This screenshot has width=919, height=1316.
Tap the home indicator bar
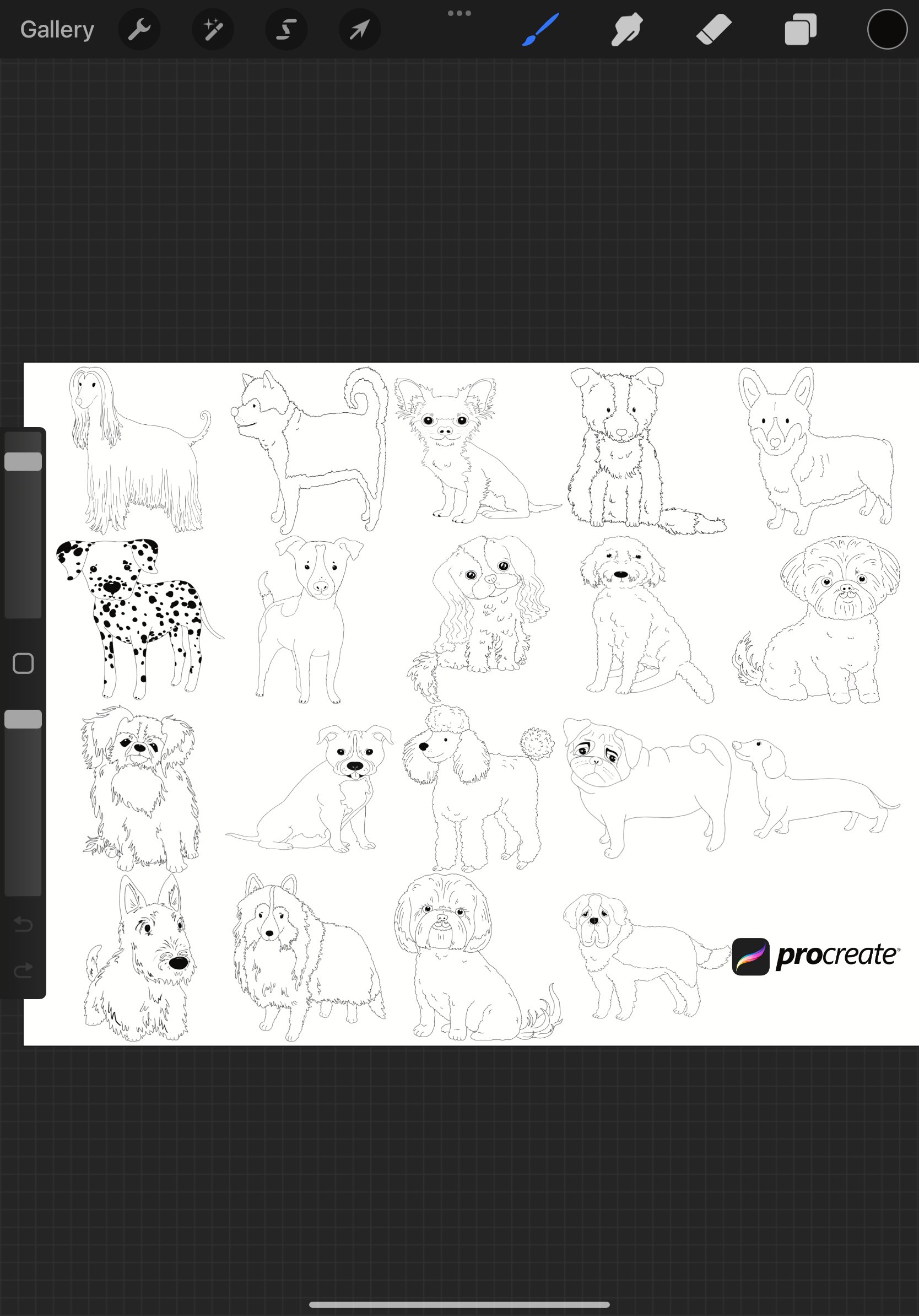point(459,1303)
